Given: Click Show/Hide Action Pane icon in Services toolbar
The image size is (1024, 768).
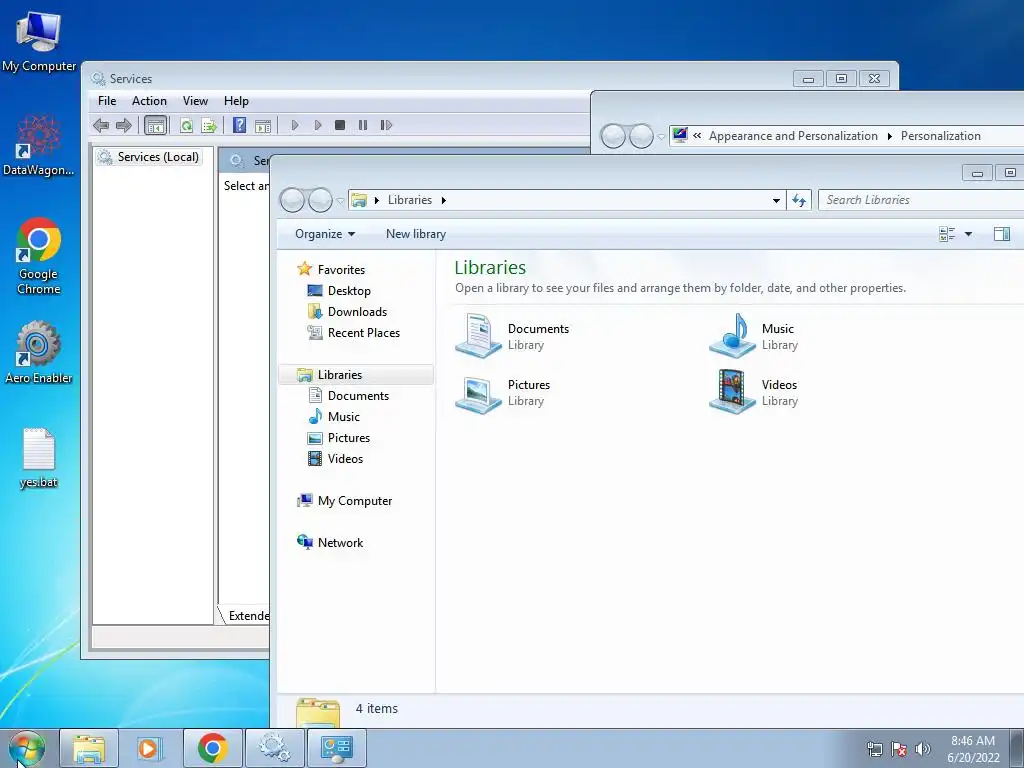Looking at the screenshot, I should click(x=263, y=125).
